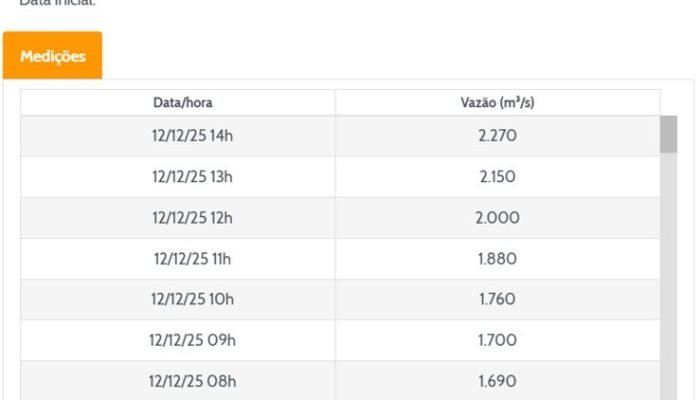
Task: Click the 2.270 flow value
Action: click(497, 136)
